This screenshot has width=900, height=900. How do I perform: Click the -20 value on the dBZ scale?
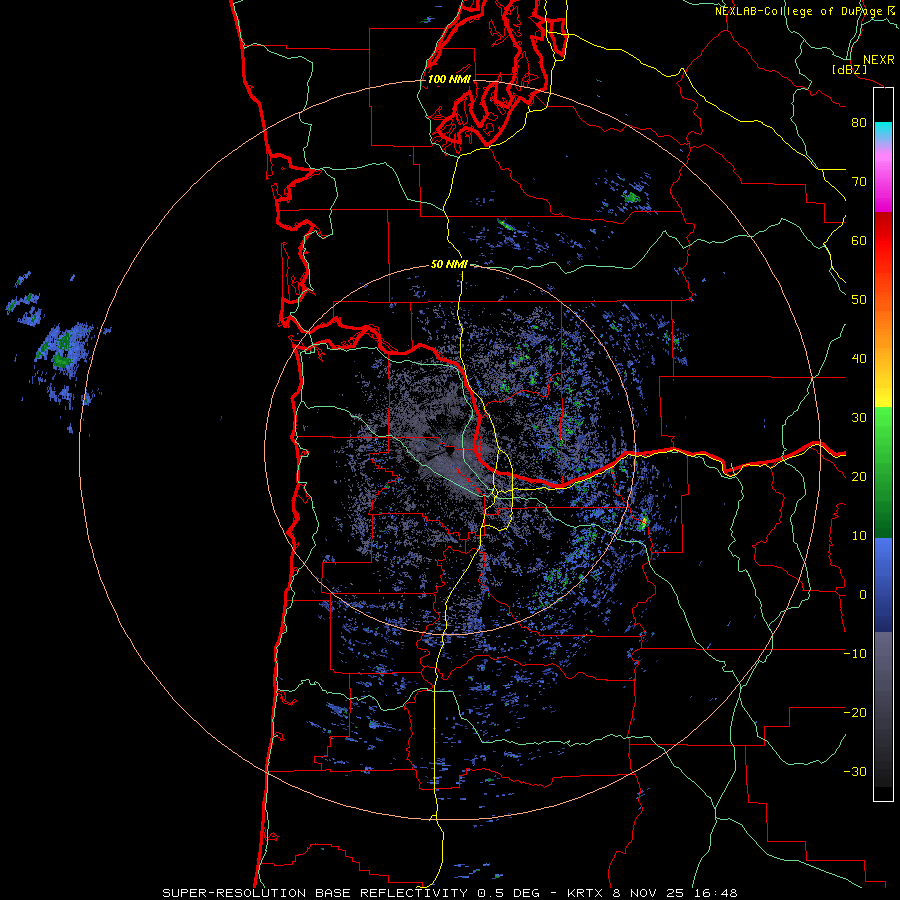855,713
